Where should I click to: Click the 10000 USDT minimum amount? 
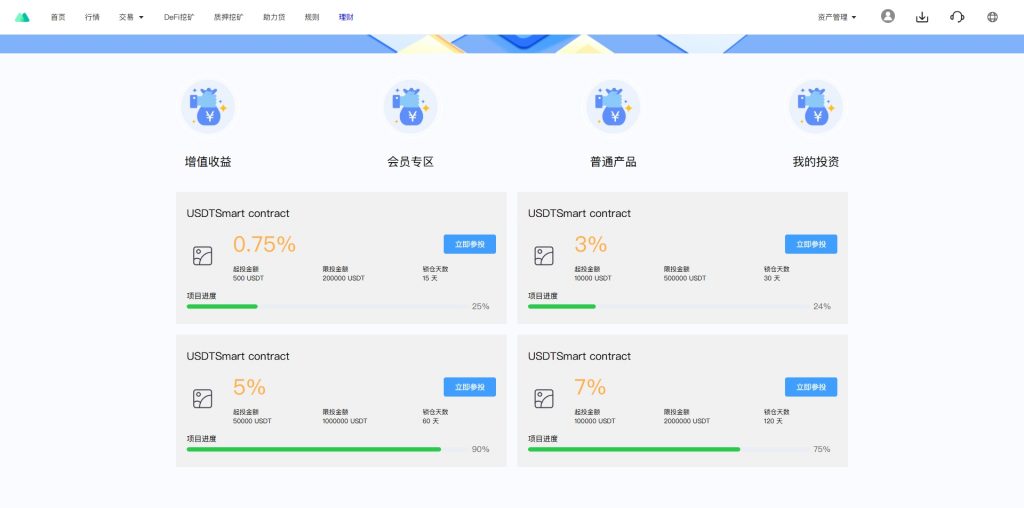tap(593, 278)
